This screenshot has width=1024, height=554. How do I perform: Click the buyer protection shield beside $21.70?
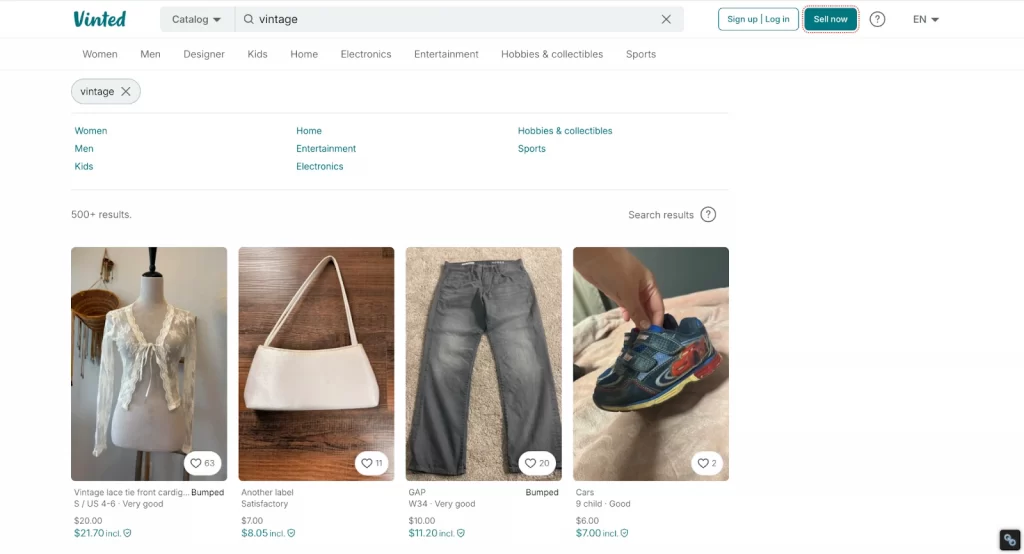pyautogui.click(x=127, y=534)
